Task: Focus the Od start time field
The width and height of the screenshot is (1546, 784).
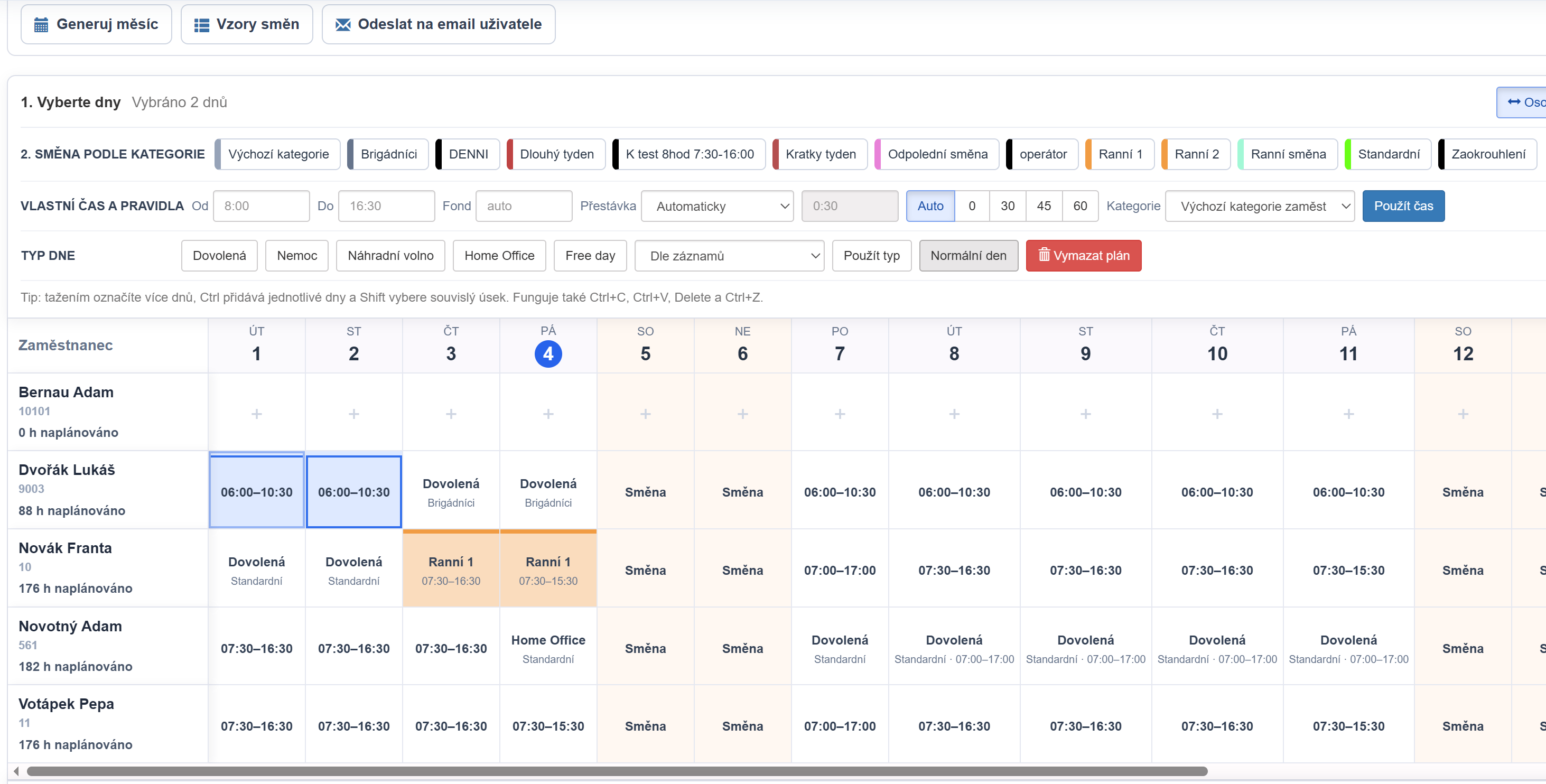Action: pos(261,206)
